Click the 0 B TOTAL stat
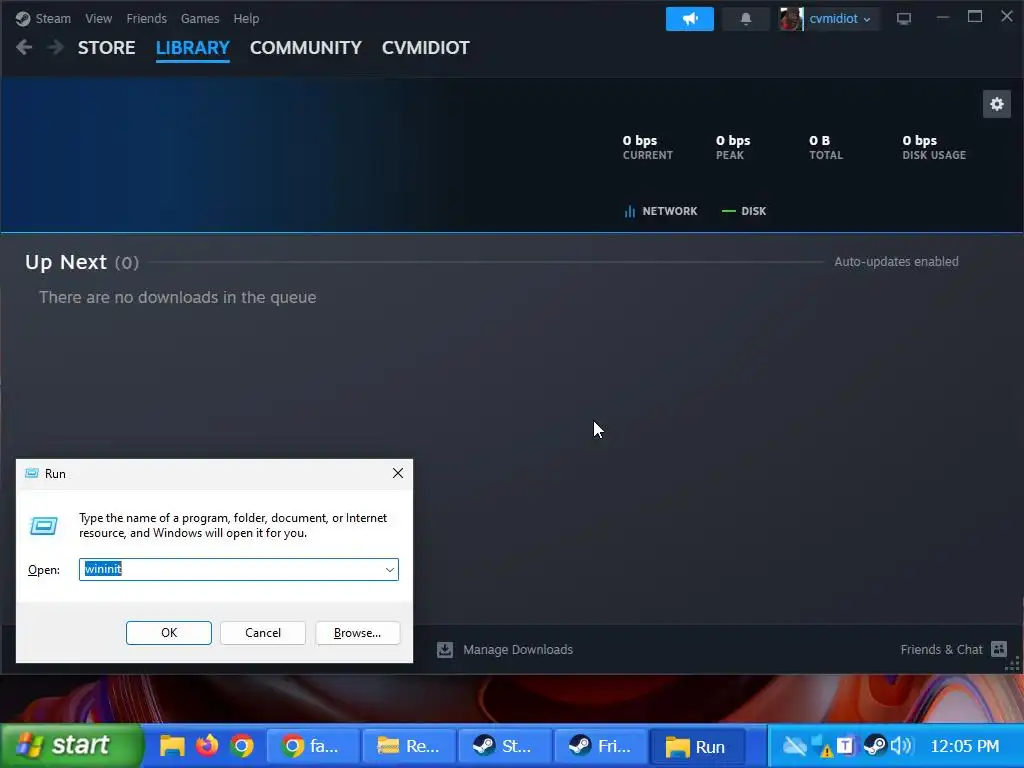This screenshot has width=1024, height=768. (x=825, y=147)
